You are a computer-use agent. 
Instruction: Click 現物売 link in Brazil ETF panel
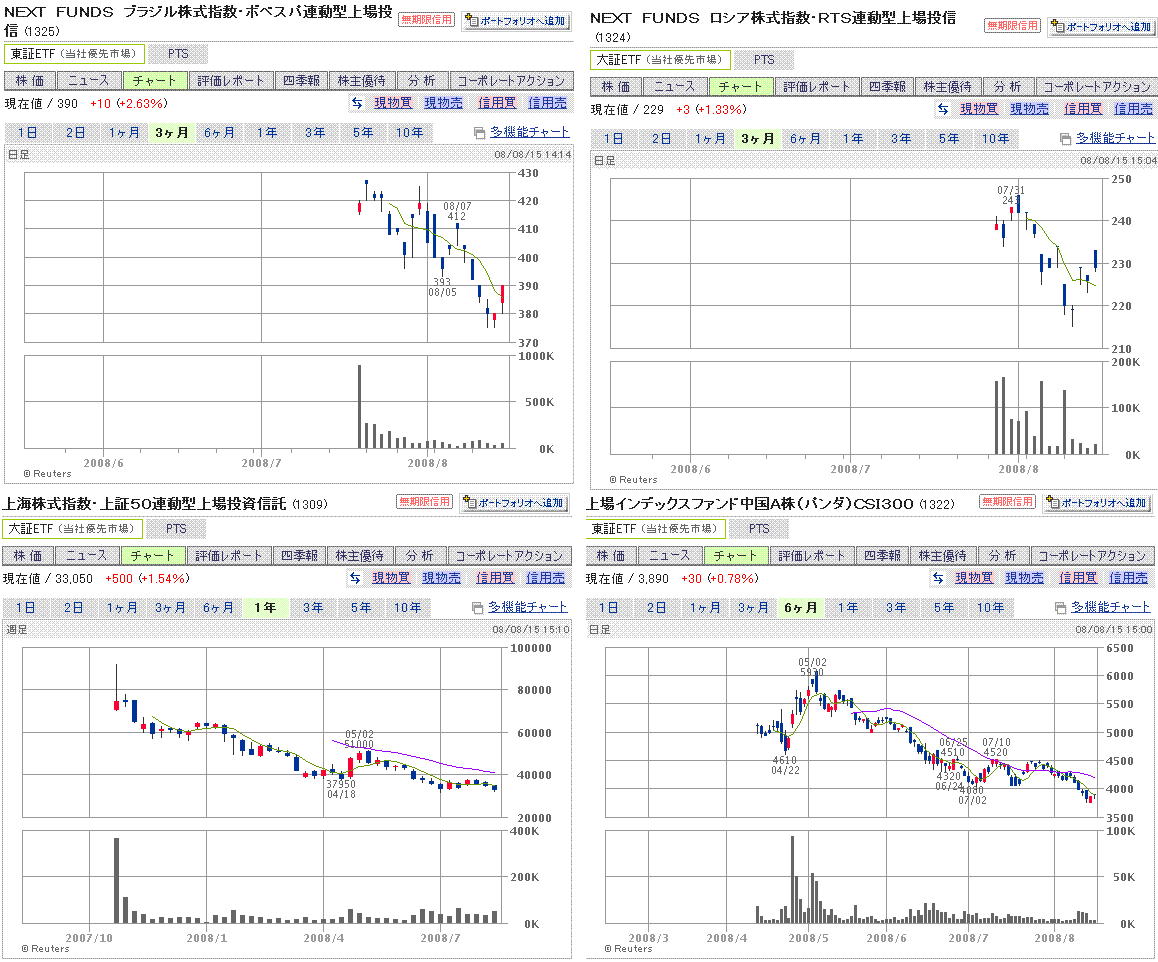[443, 103]
